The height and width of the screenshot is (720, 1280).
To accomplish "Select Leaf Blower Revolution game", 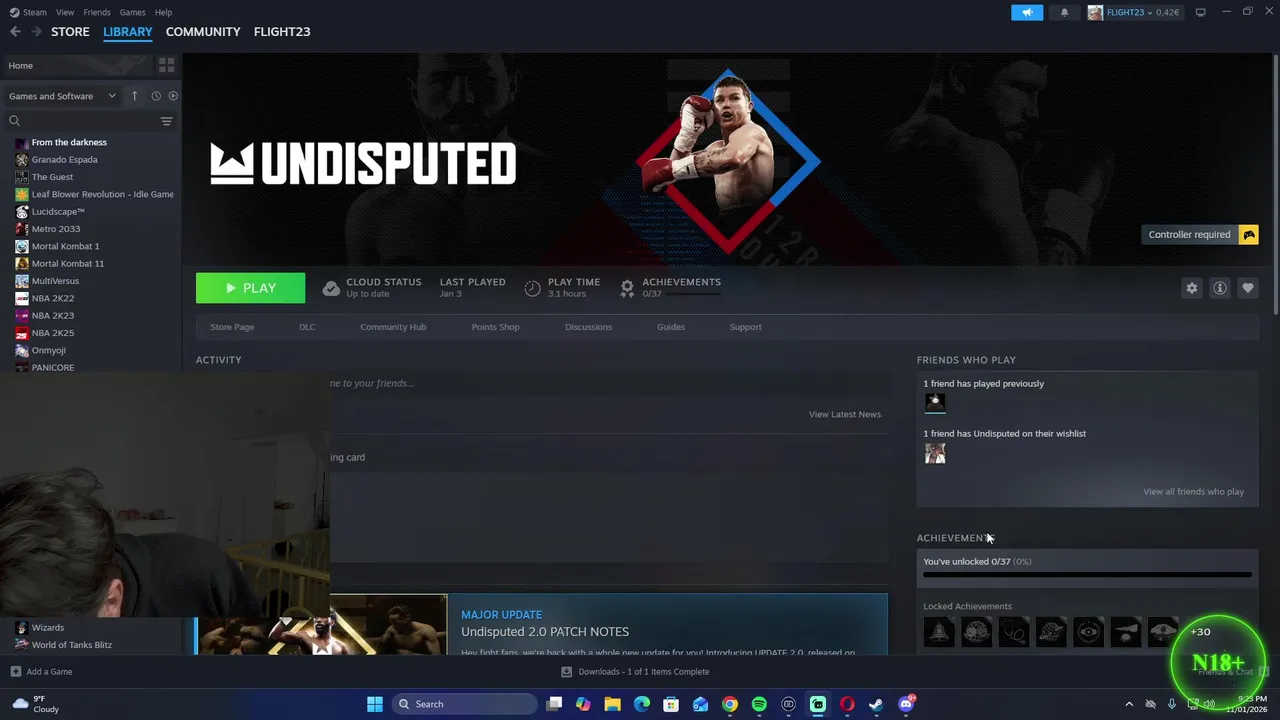I will 102,194.
